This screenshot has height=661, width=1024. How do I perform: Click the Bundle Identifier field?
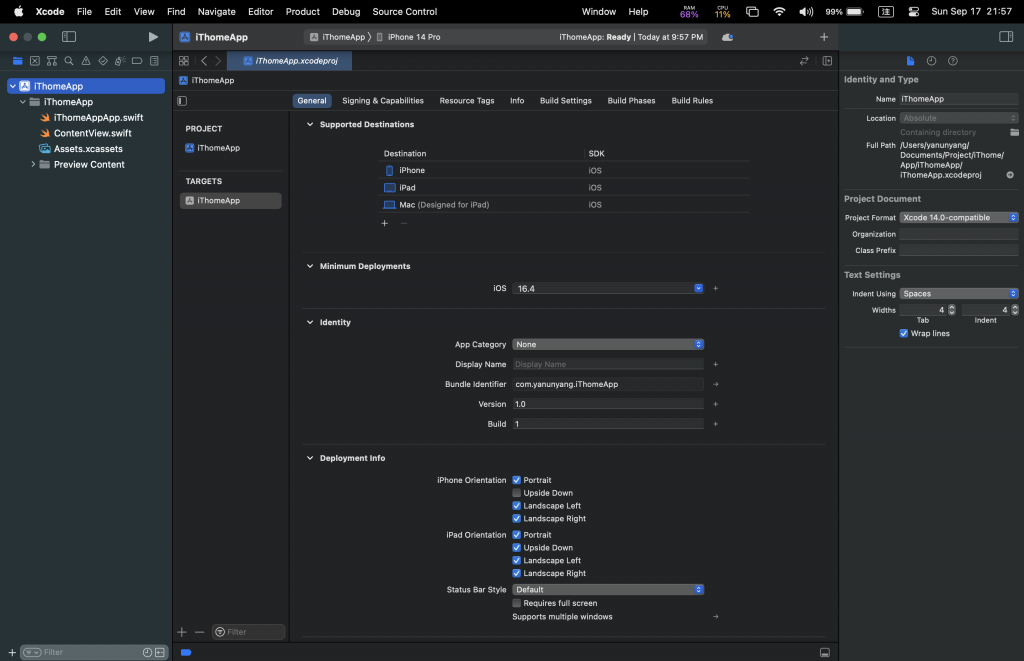(608, 384)
